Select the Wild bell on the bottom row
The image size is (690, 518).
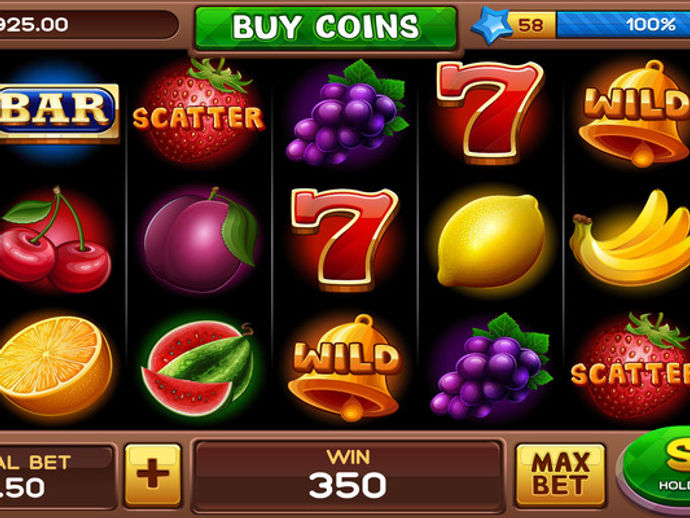click(345, 367)
